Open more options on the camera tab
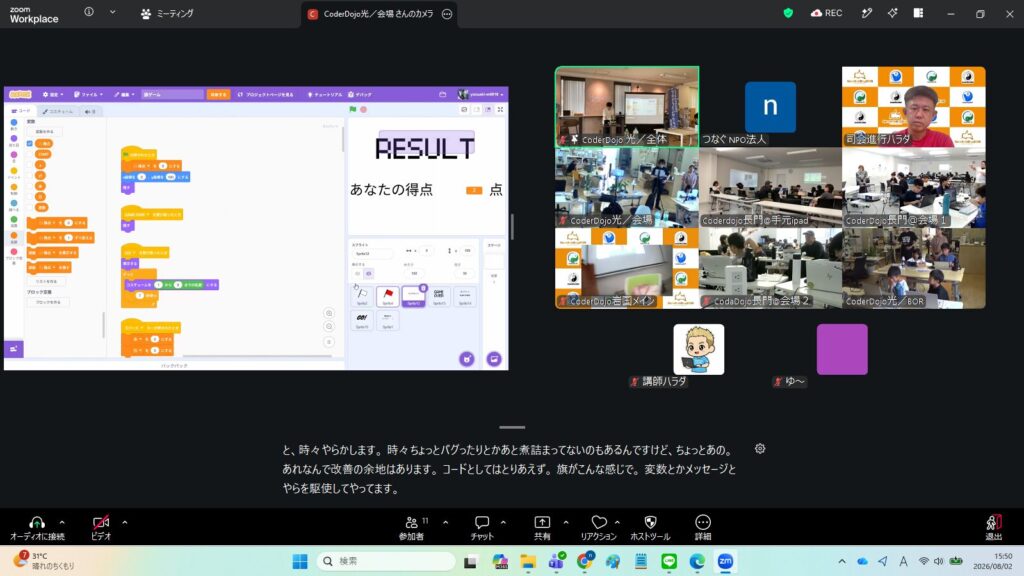 447,14
